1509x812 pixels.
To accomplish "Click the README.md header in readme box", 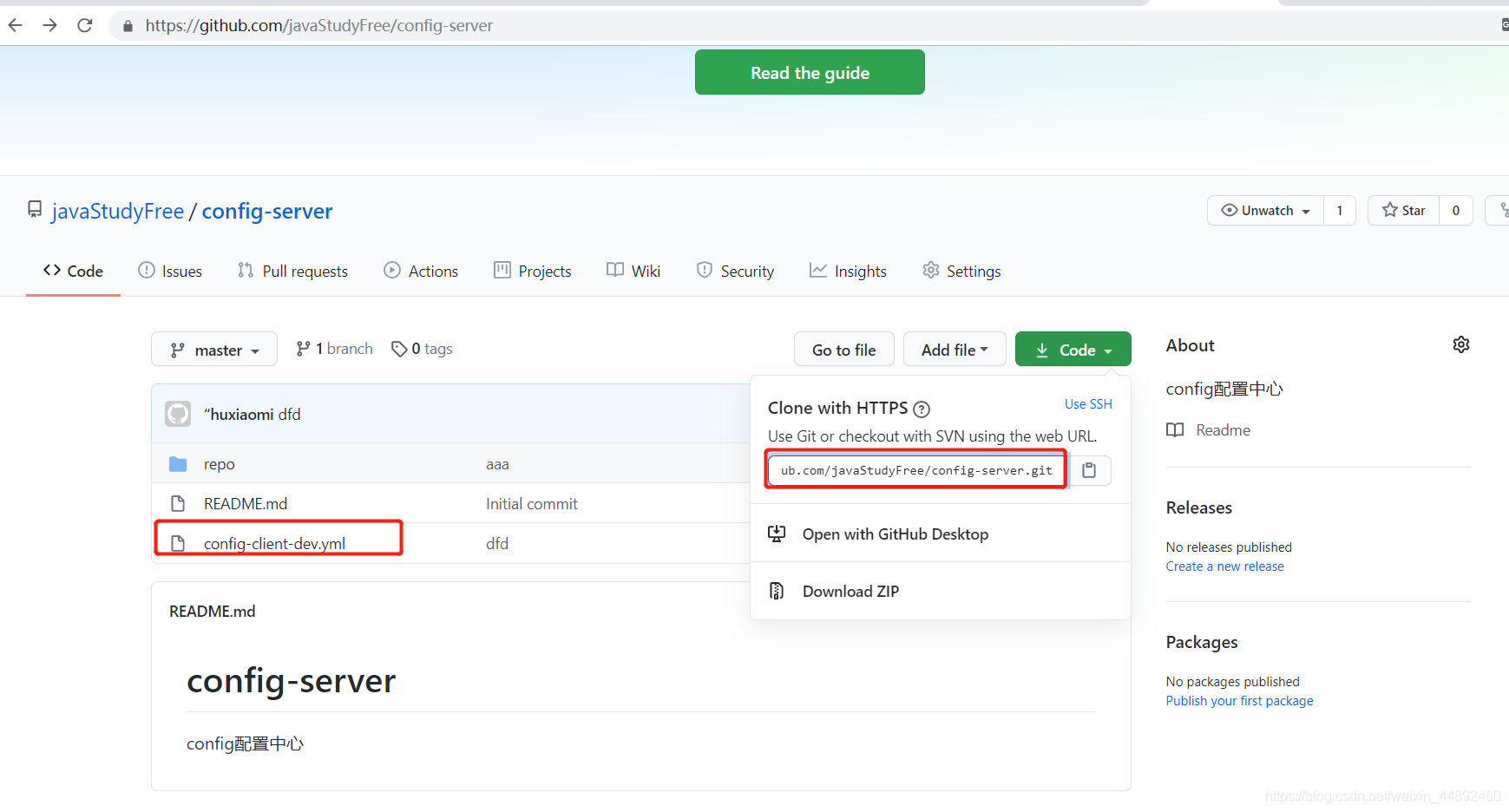I will (212, 612).
